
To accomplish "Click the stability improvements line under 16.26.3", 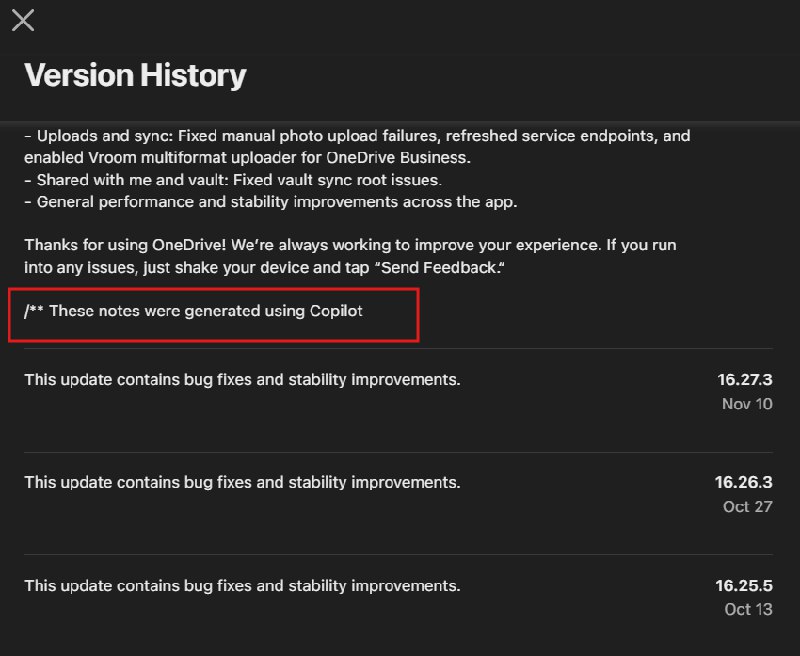I will click(x=243, y=482).
